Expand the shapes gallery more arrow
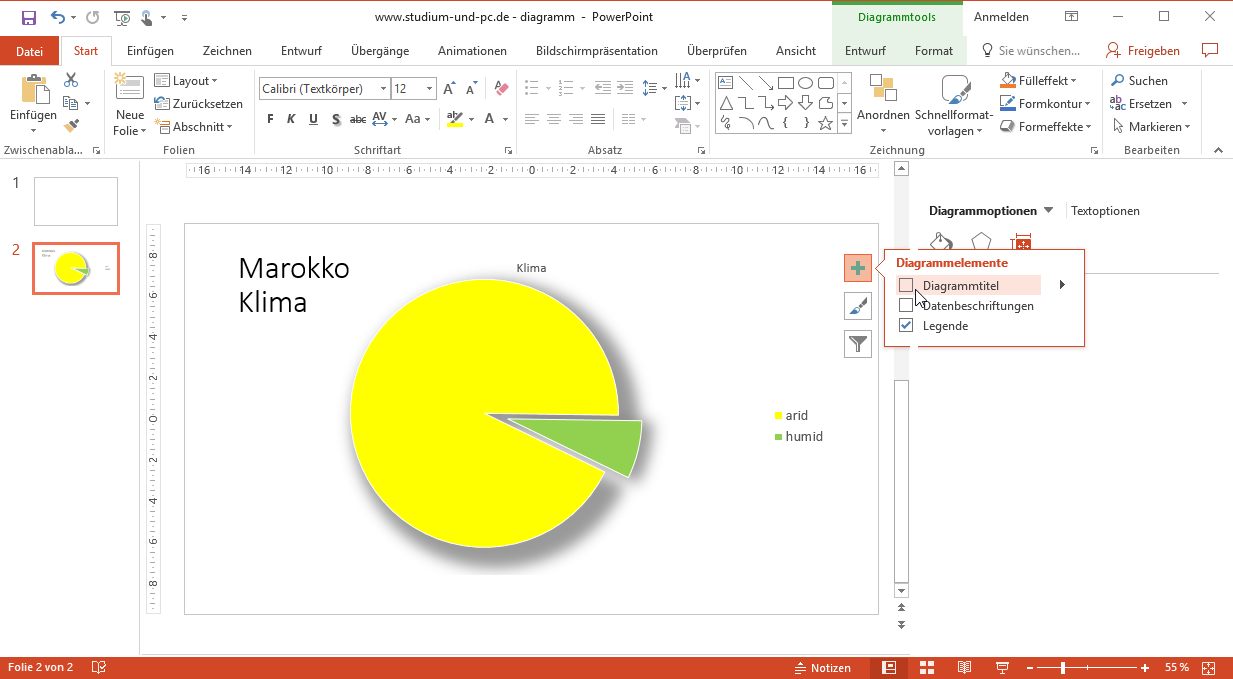The width and height of the screenshot is (1233, 679). click(844, 124)
